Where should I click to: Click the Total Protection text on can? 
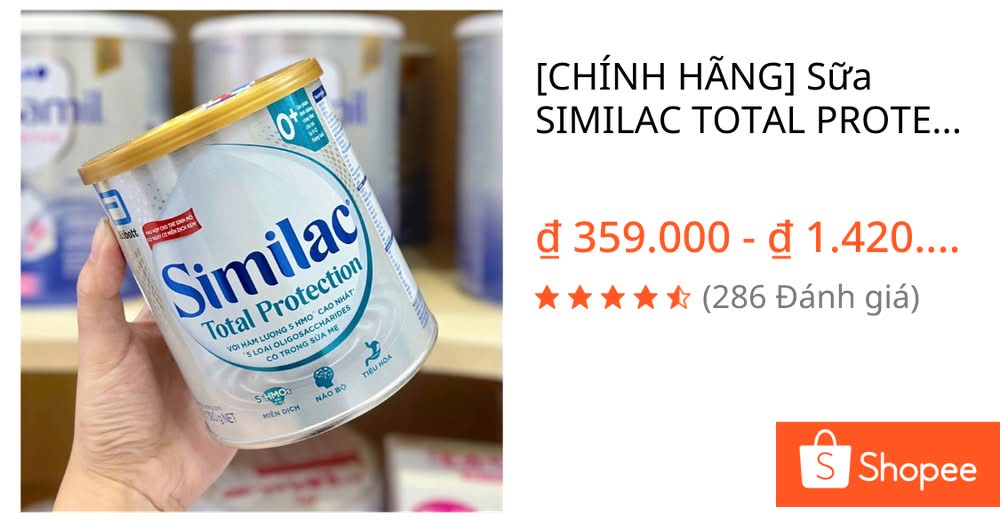tap(282, 299)
